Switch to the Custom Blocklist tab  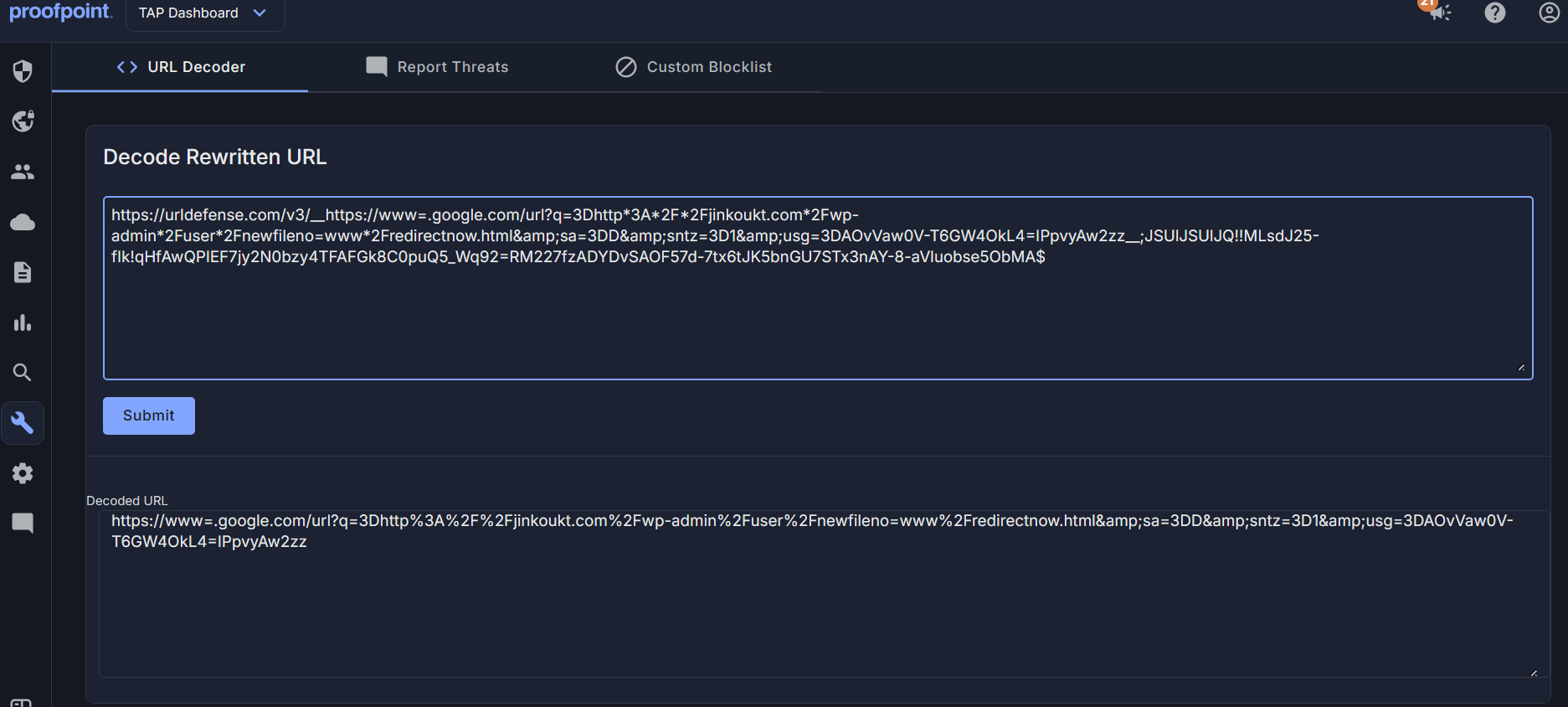pos(693,67)
